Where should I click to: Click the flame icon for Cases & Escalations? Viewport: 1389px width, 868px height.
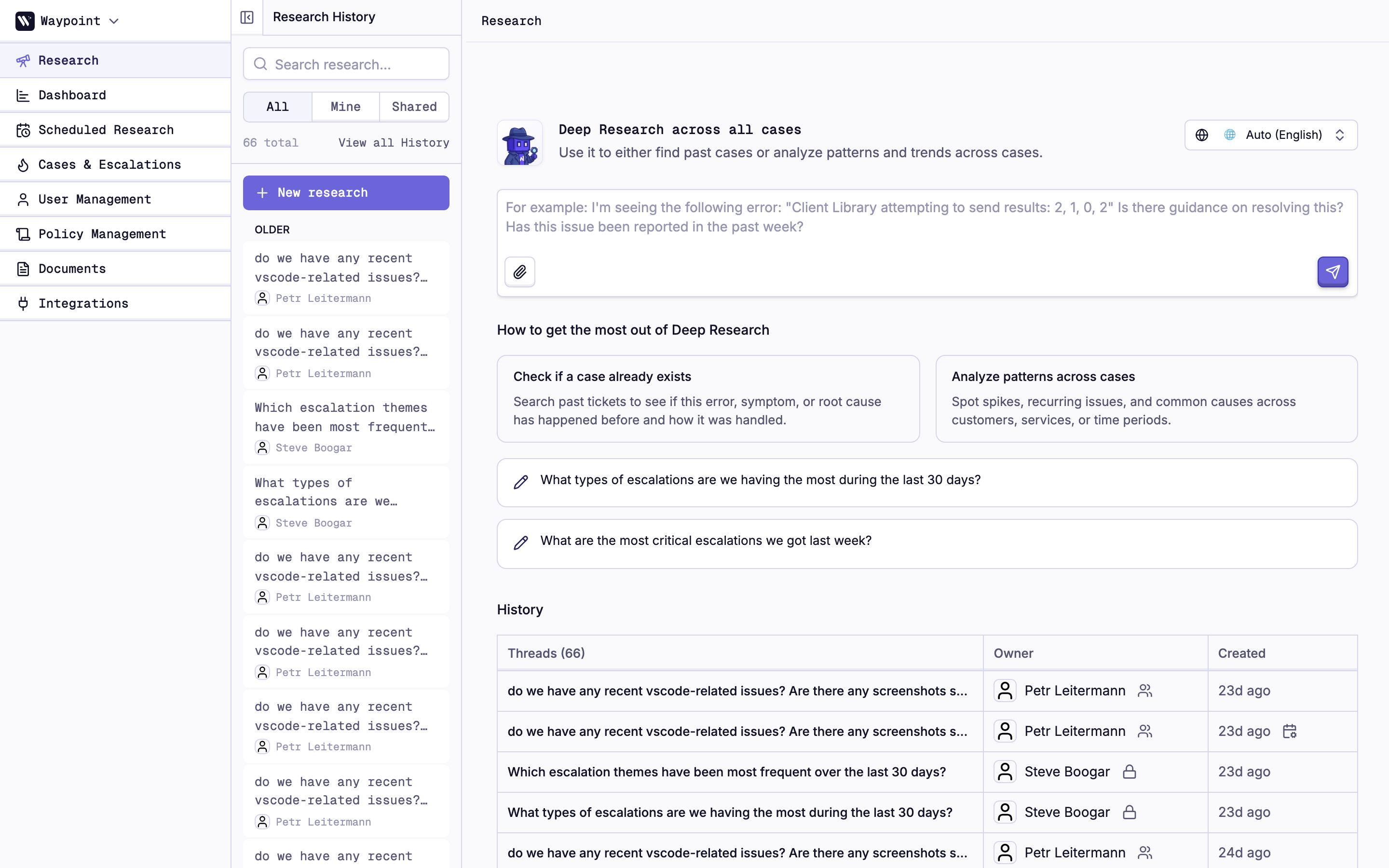point(23,165)
